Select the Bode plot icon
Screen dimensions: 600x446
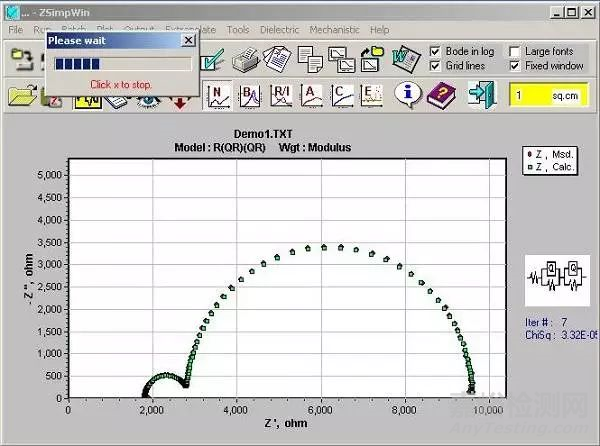250,95
